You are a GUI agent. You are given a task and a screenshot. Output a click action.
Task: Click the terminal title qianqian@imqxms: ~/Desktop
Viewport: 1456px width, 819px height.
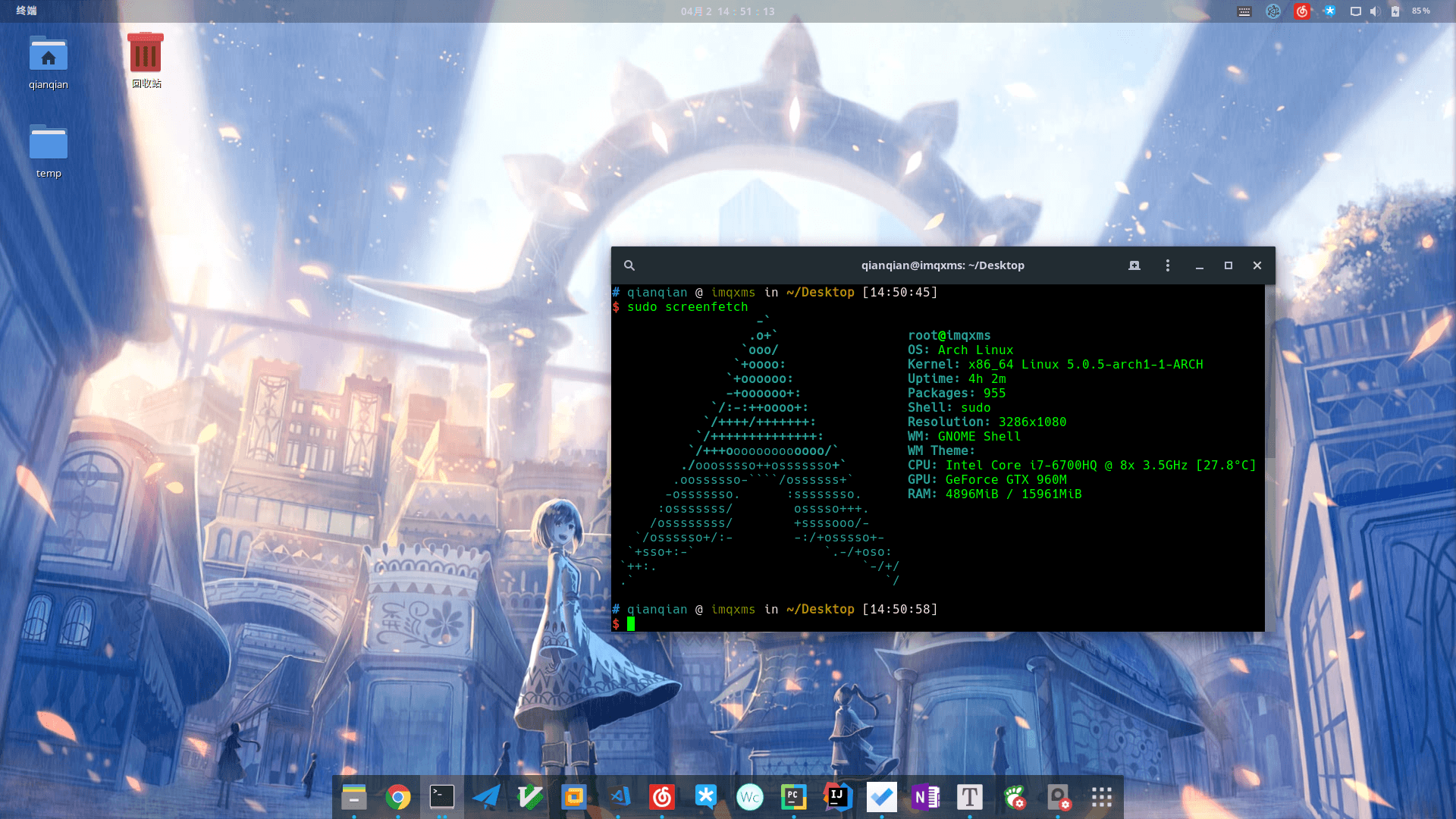(943, 265)
